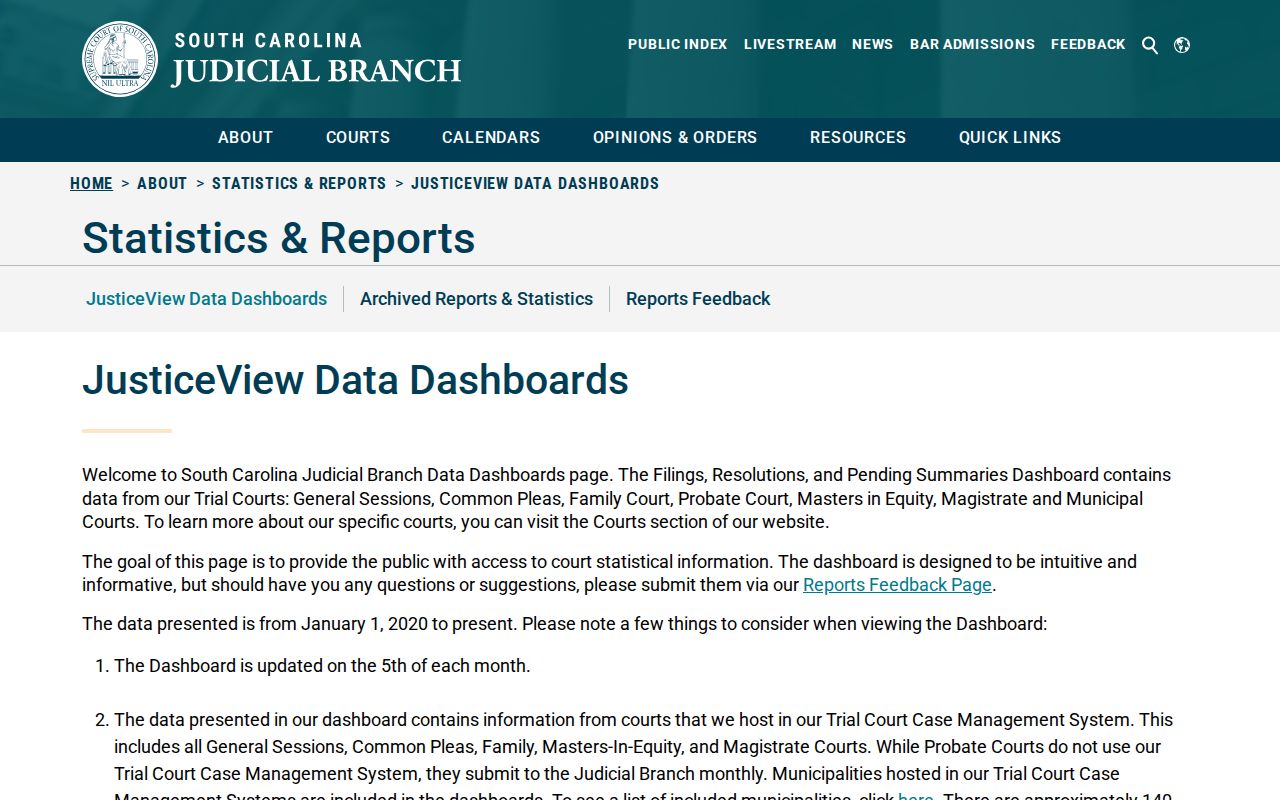
Task: Click the JusticeView Data Dashboards main heading
Action: 355,380
